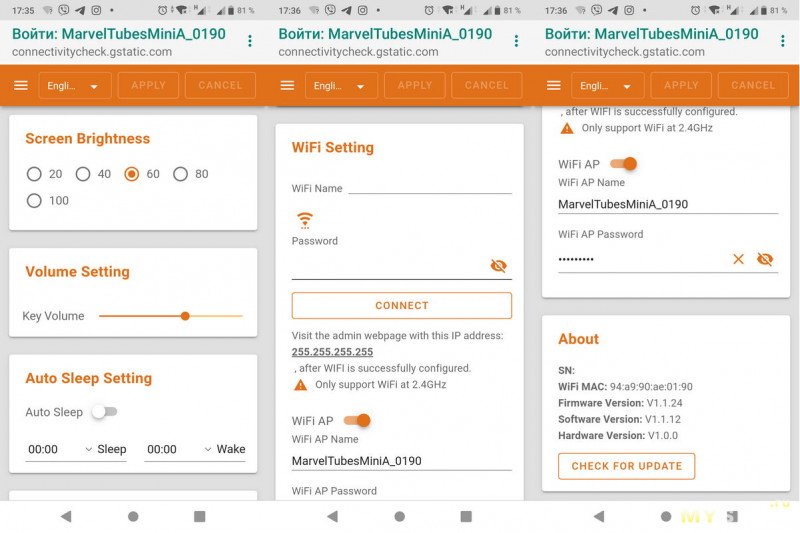Enable the Auto Sleep switch
The height and width of the screenshot is (533, 800).
coord(104,412)
